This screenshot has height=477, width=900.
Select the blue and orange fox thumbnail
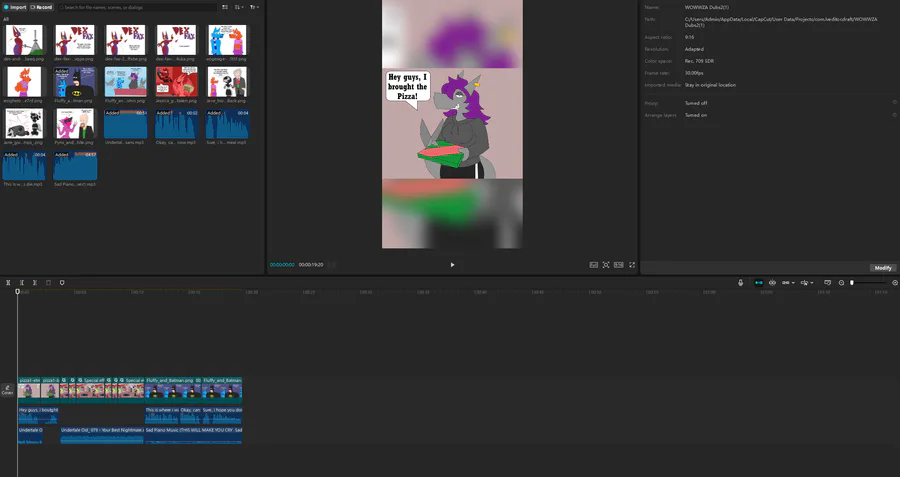coord(227,40)
